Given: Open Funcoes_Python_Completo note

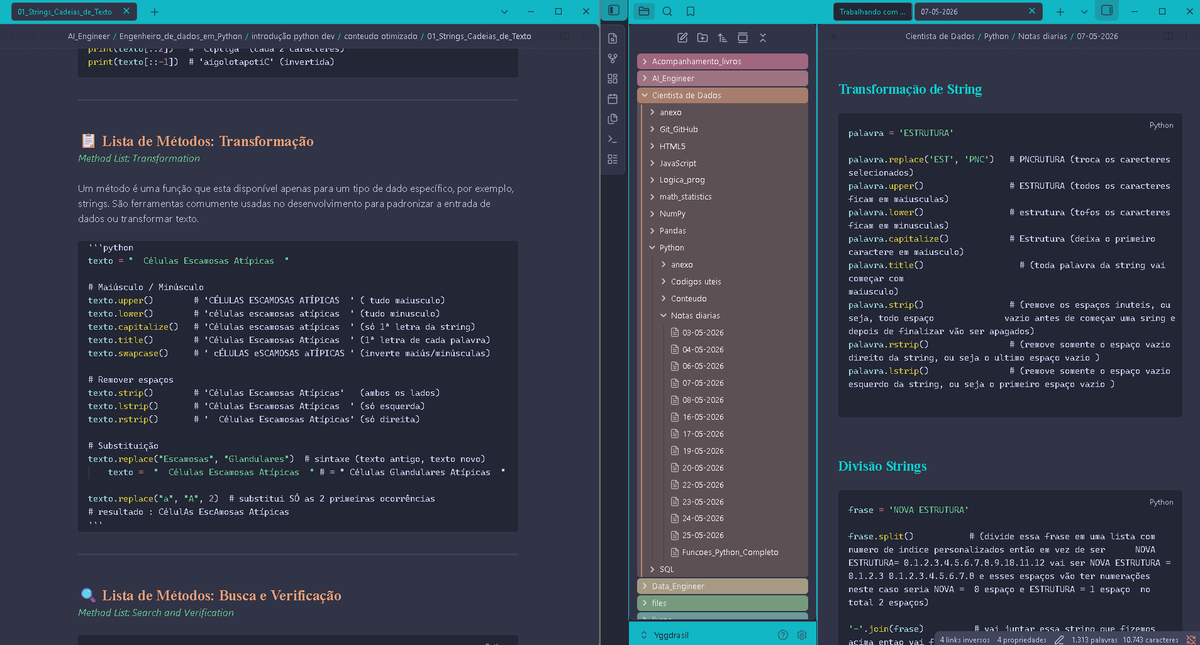Looking at the screenshot, I should (730, 552).
